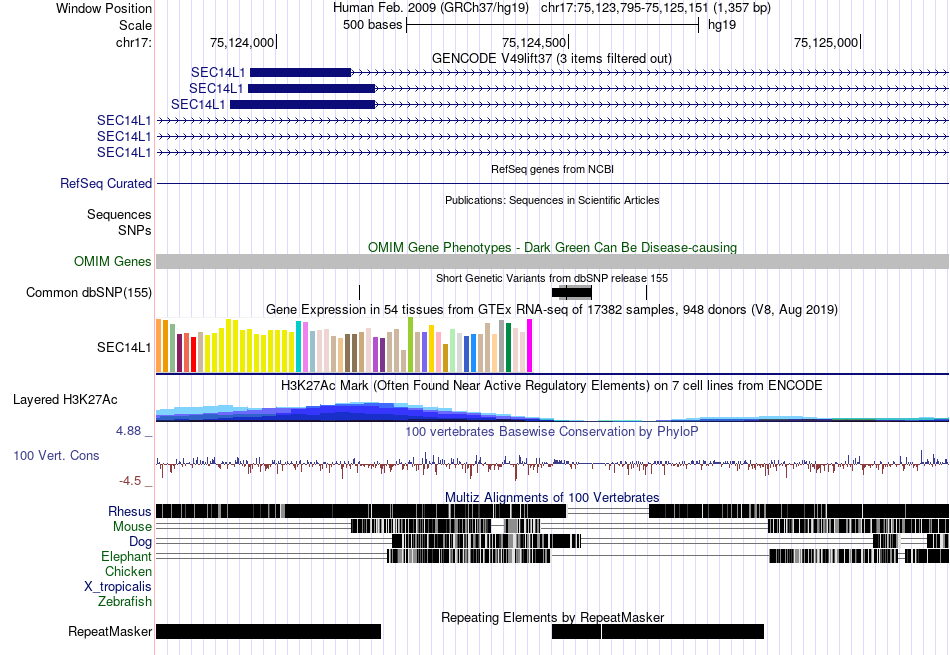Click the Layered H3K27Ac track label
This screenshot has width=950, height=655.
tap(65, 399)
